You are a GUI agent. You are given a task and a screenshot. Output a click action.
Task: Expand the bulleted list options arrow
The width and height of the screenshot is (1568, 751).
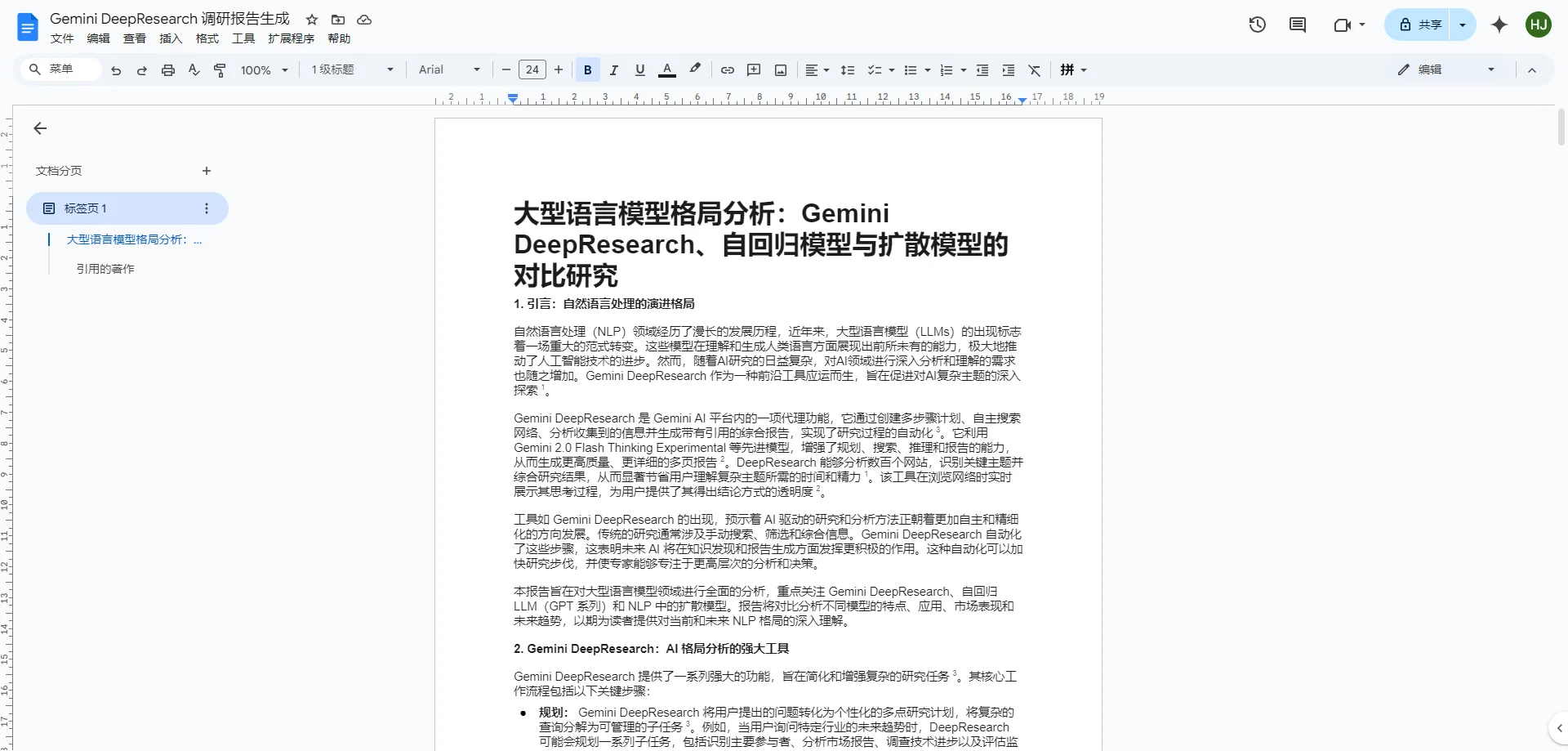point(928,70)
